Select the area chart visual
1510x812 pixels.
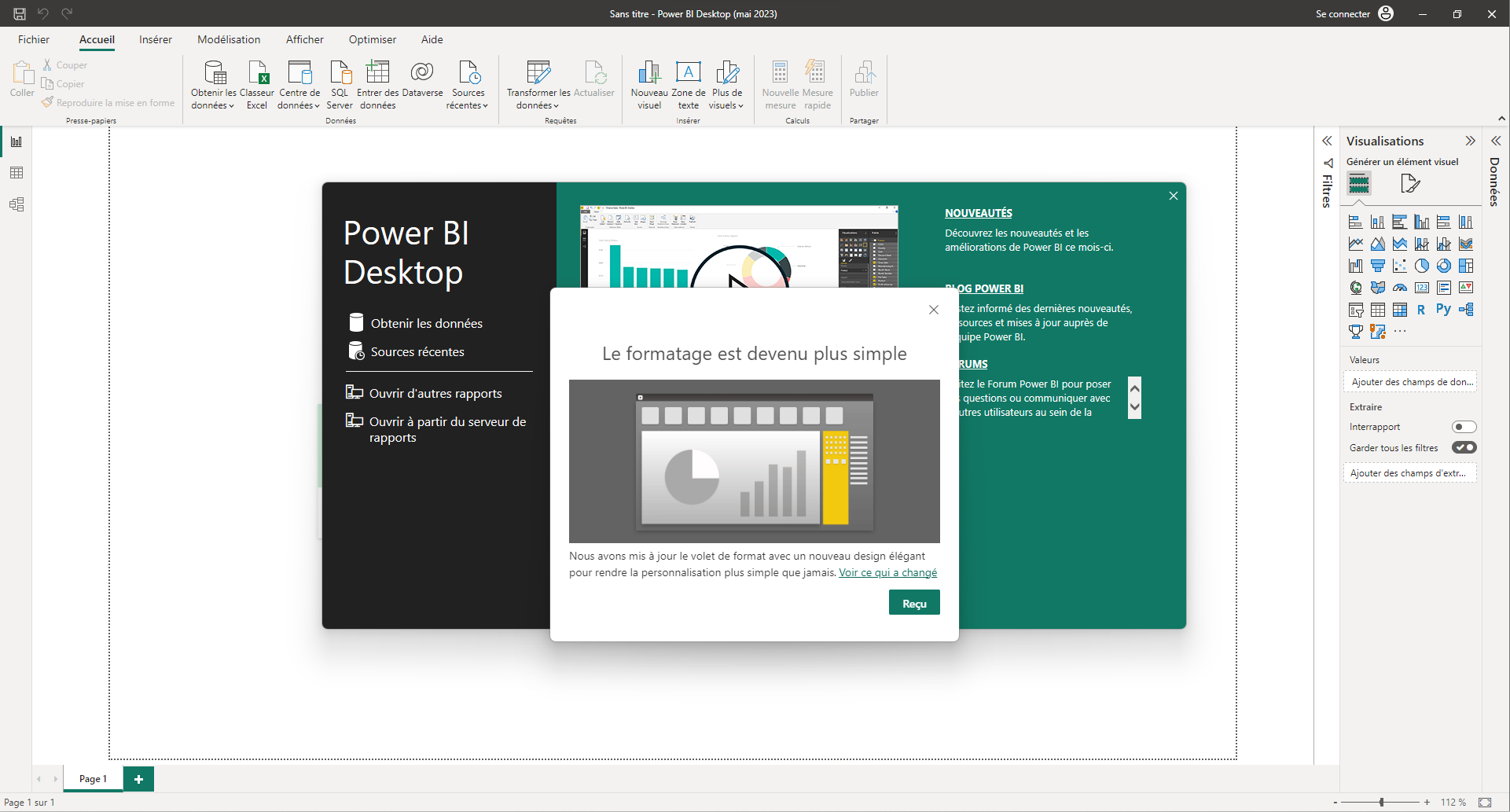[x=1377, y=244]
